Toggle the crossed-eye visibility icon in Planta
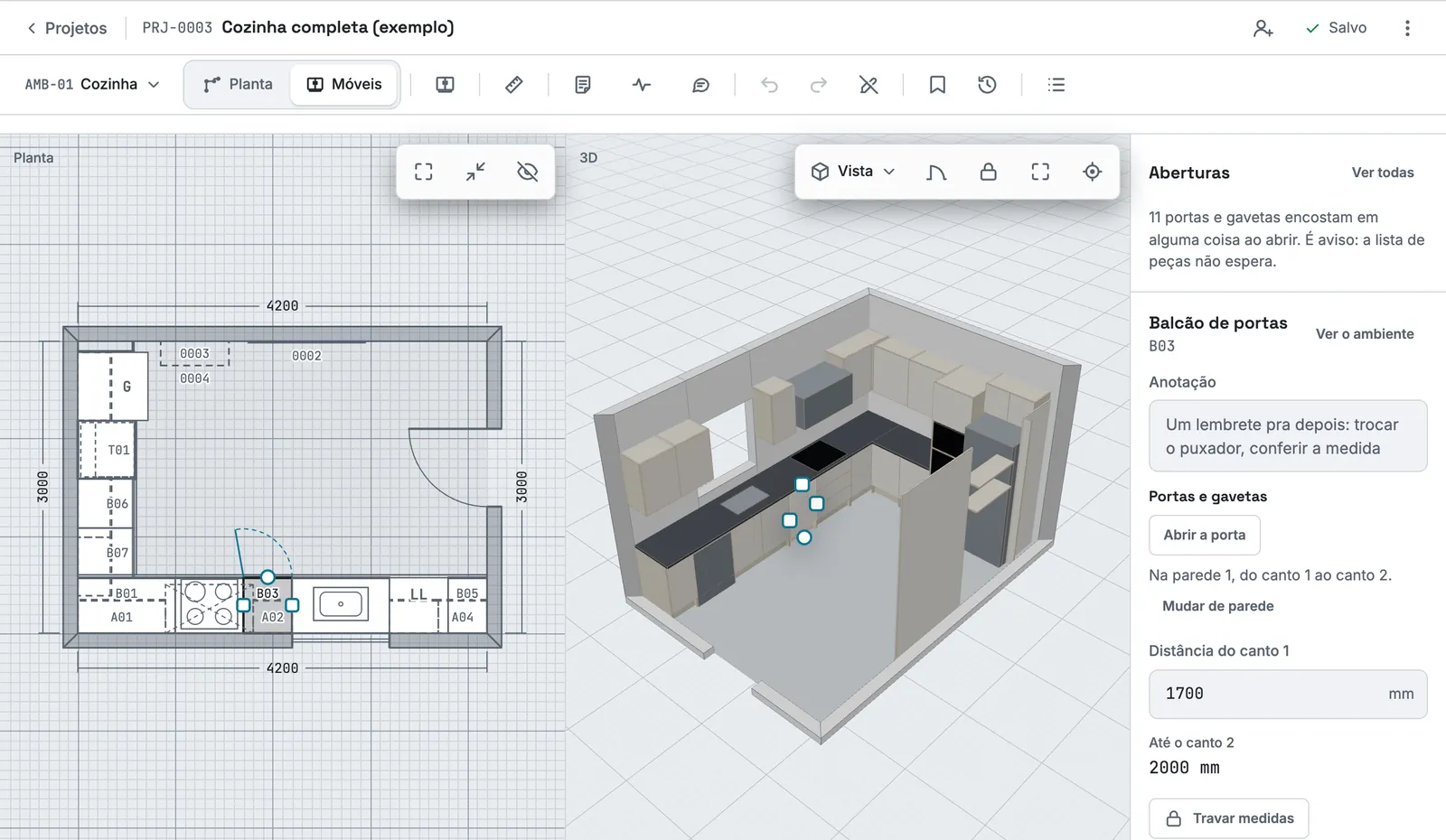The image size is (1446, 840). click(x=528, y=172)
